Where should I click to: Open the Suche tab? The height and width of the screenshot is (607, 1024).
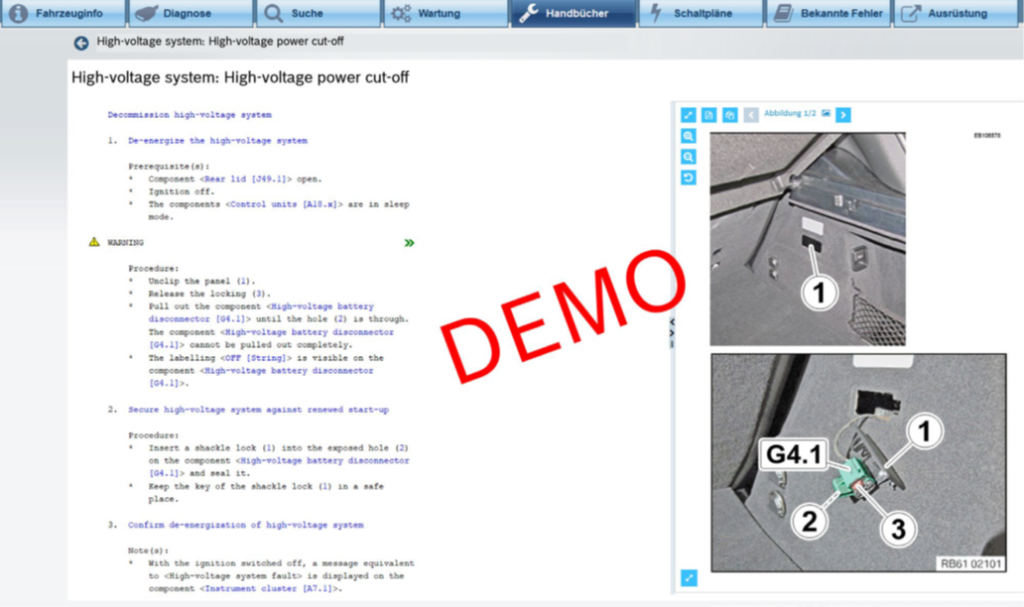[318, 14]
